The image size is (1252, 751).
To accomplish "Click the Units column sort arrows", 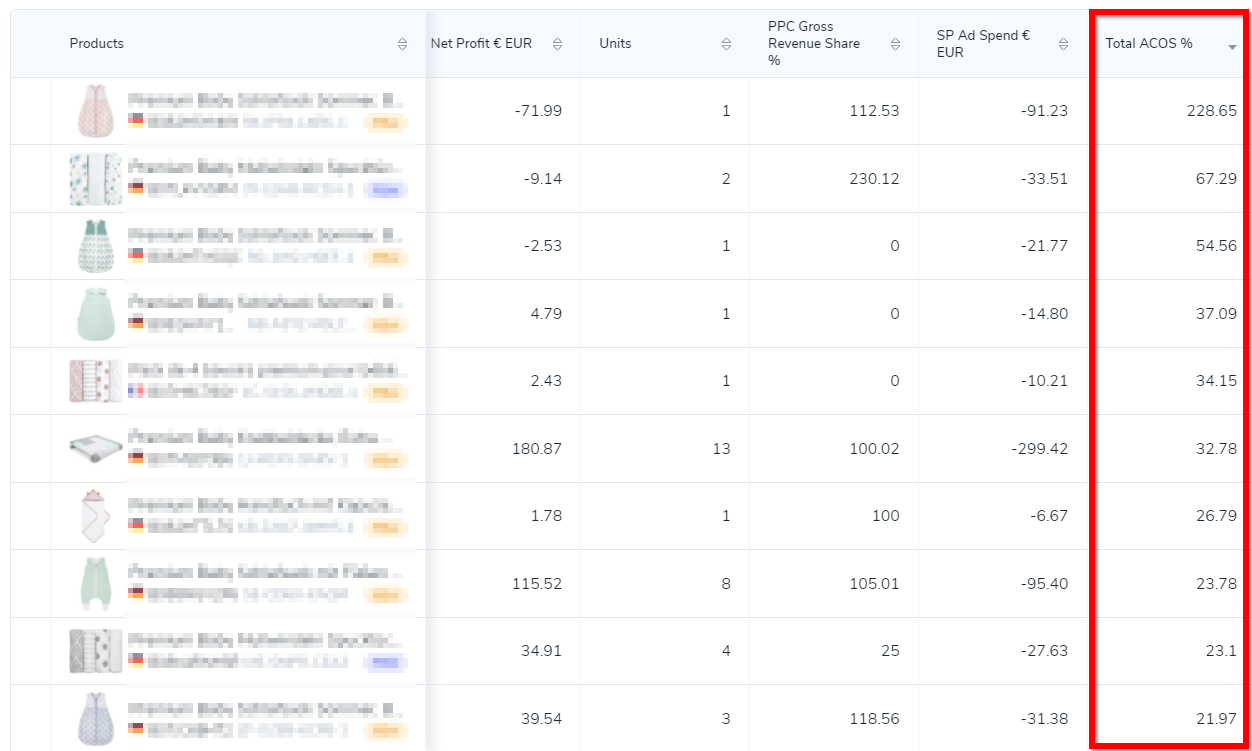I will click(727, 44).
